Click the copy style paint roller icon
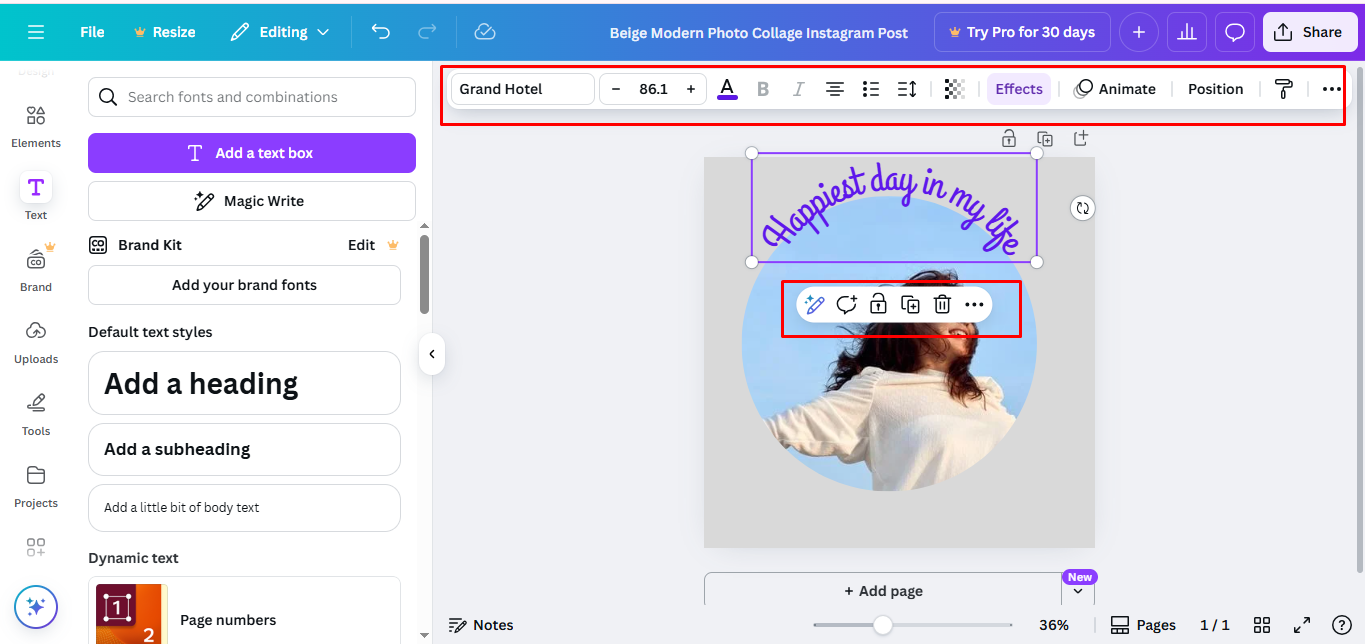1365x644 pixels. tap(1283, 89)
